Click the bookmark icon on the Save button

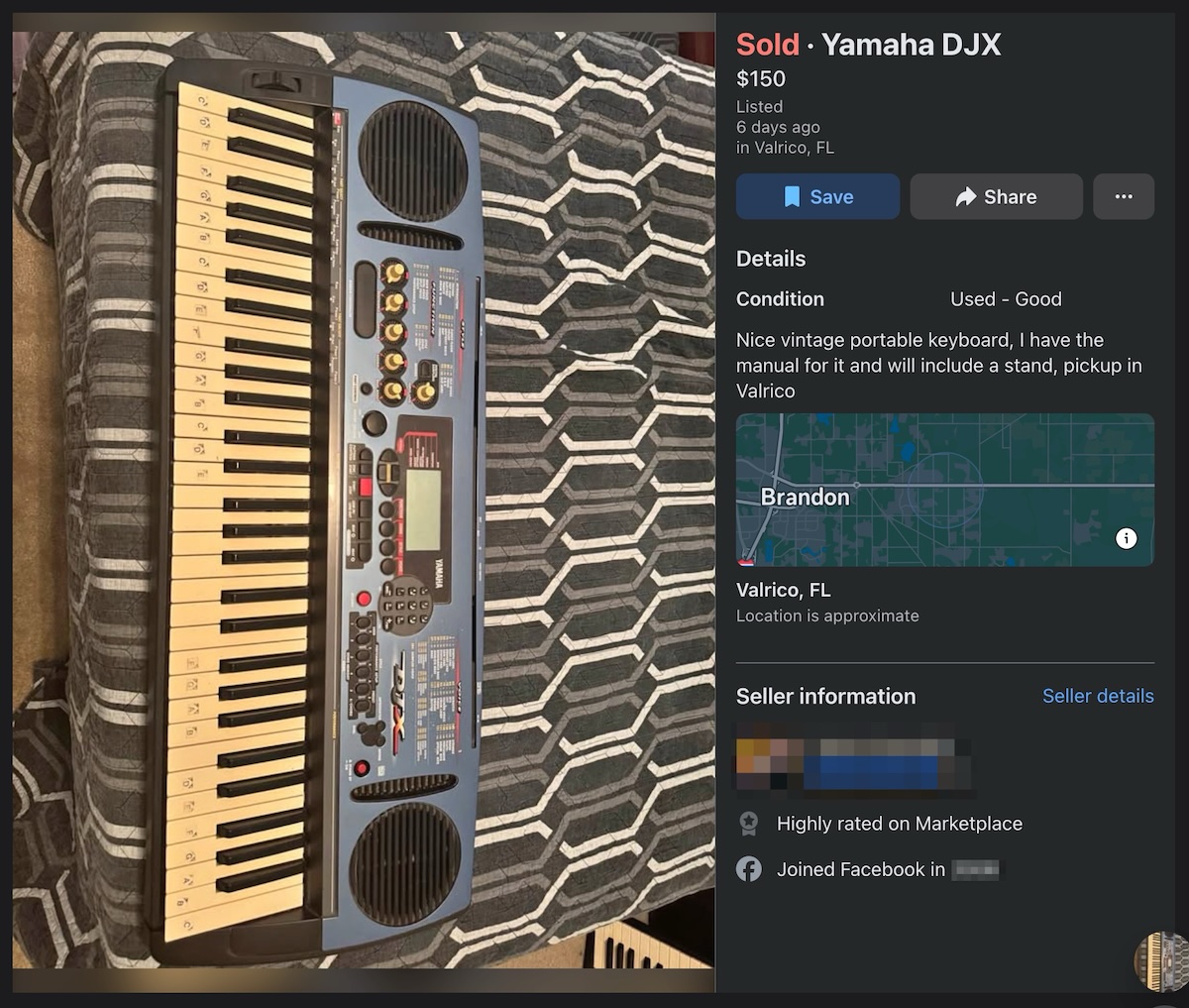coord(792,196)
